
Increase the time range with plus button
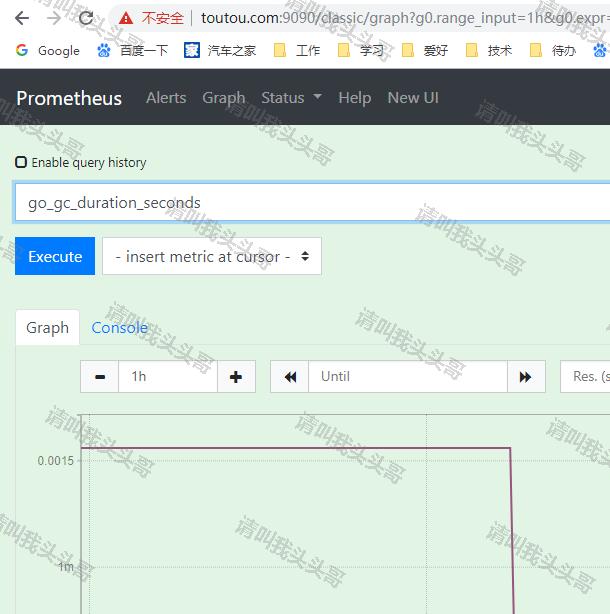236,377
